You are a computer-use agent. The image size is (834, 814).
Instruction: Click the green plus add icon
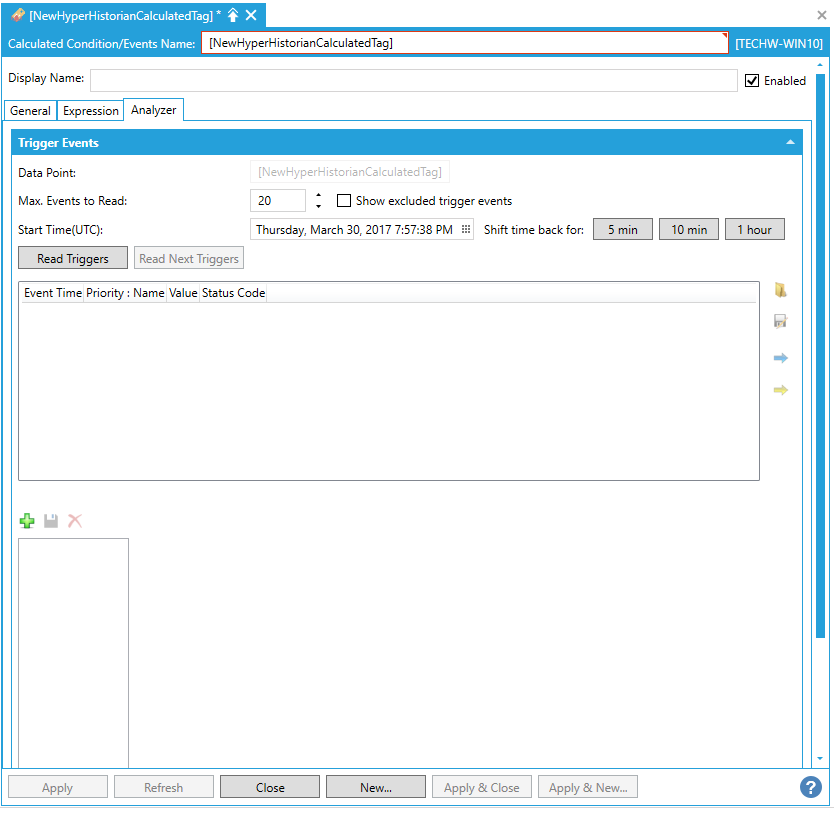[27, 521]
